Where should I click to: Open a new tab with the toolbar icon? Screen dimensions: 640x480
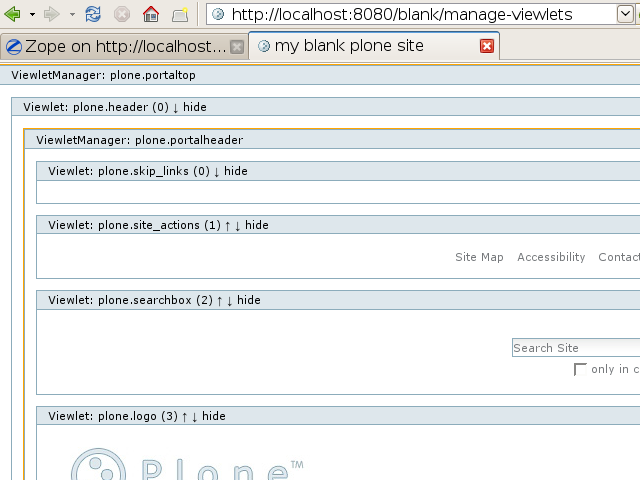click(x=180, y=15)
